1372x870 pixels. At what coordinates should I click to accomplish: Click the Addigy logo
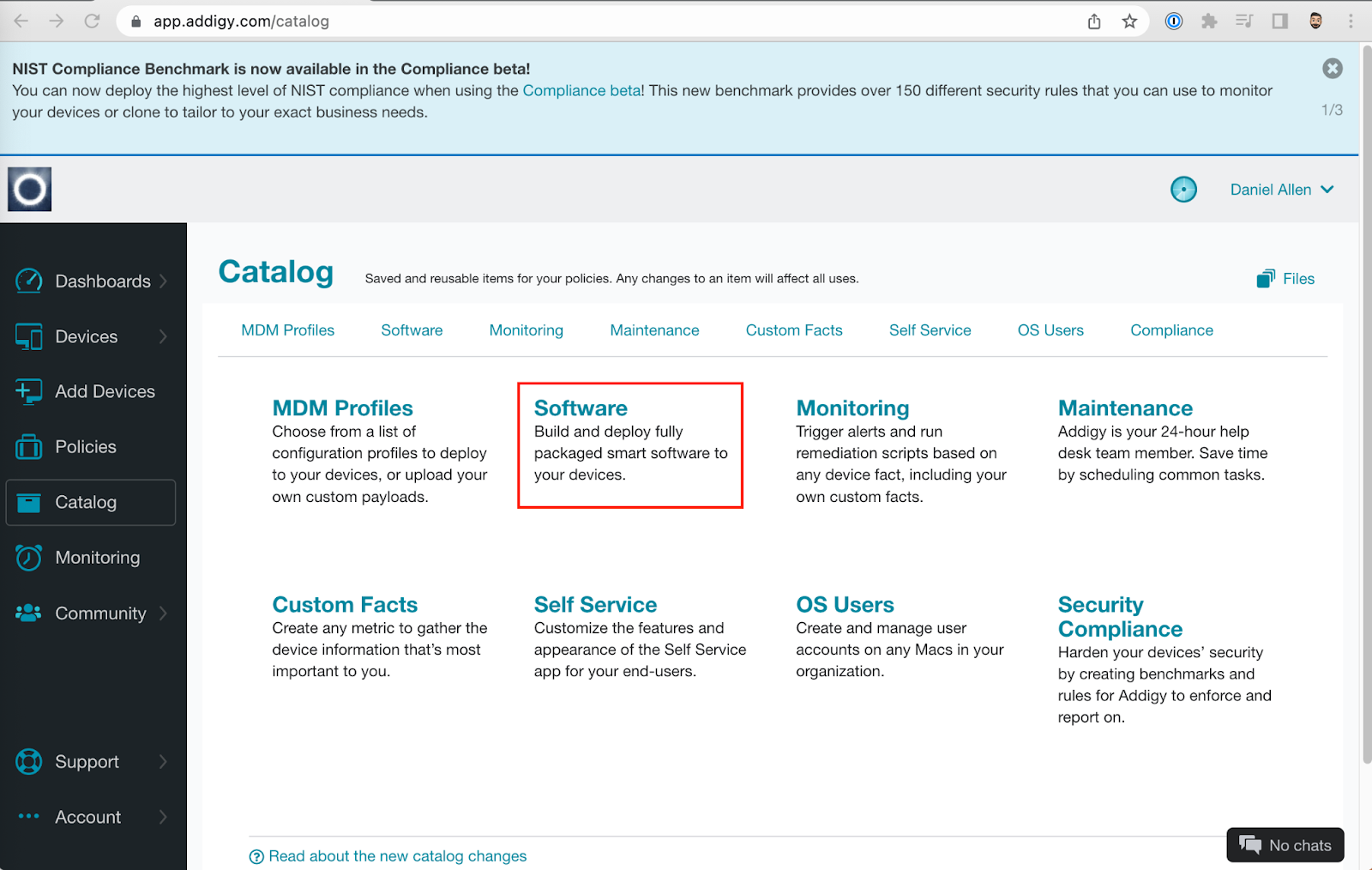(29, 188)
